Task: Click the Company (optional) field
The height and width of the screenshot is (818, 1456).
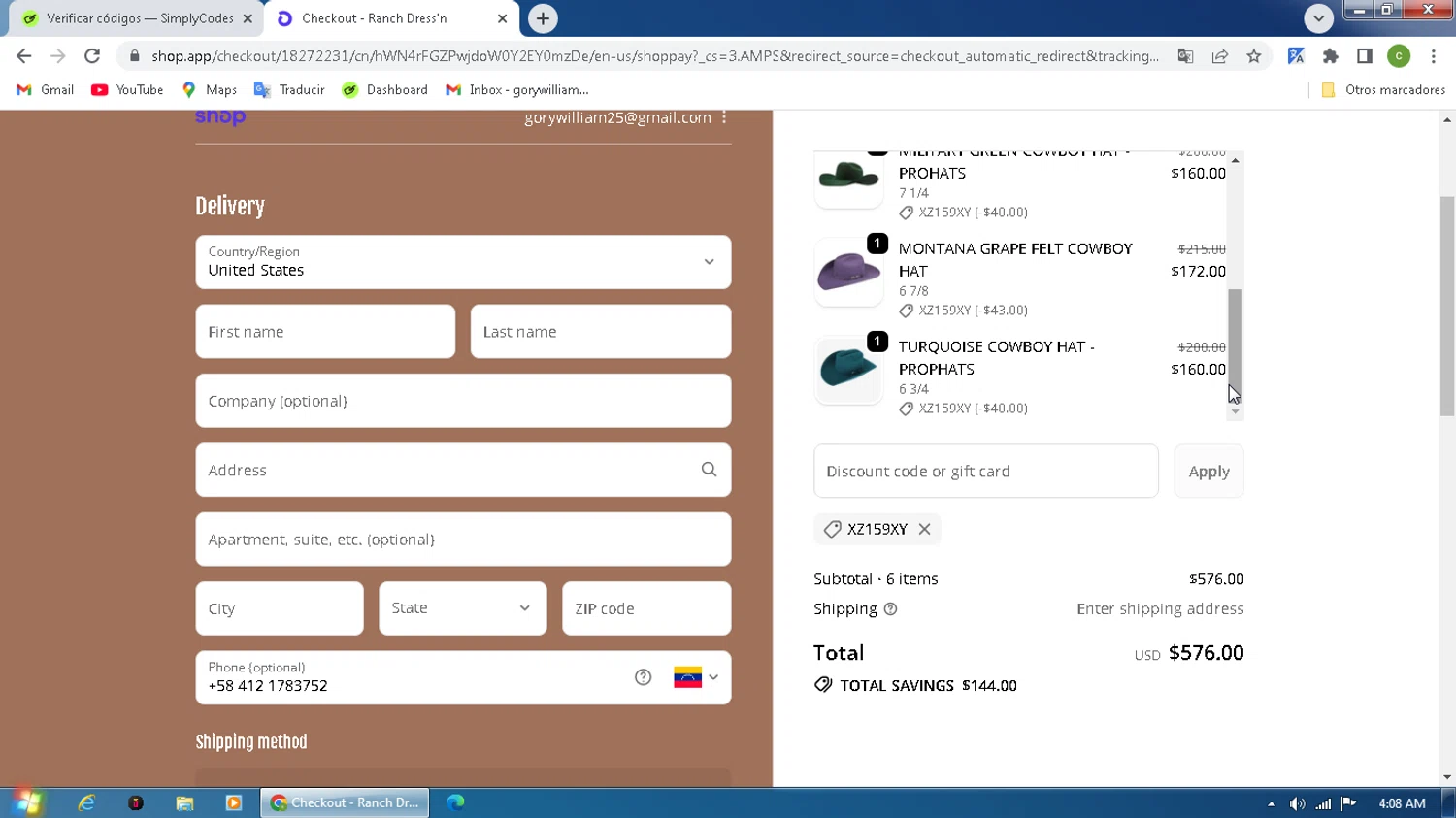Action: click(x=463, y=401)
